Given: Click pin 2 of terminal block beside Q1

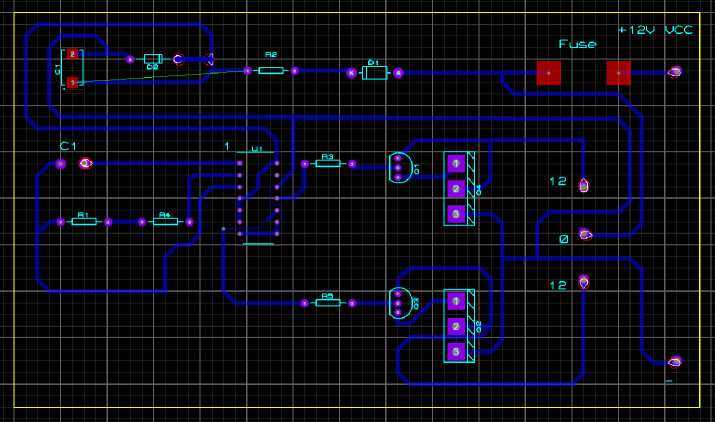Looking at the screenshot, I should point(456,188).
